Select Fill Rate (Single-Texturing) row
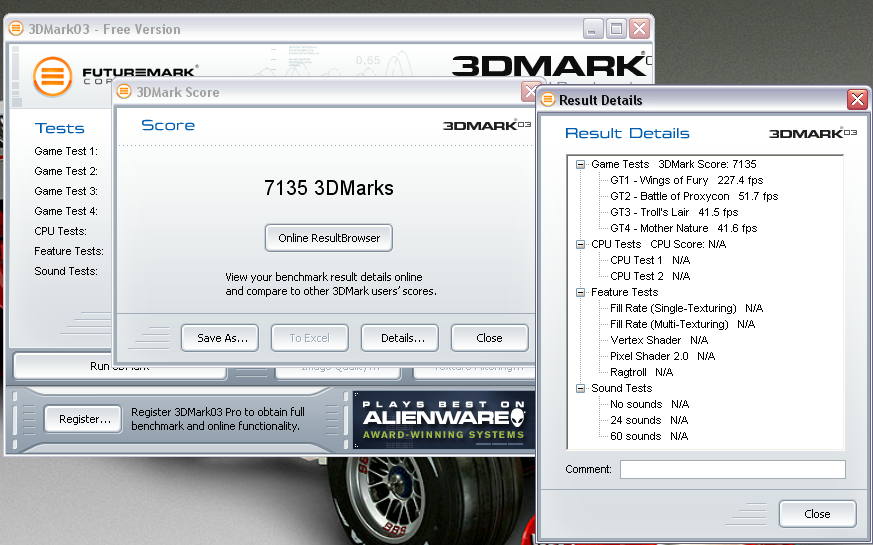873x545 pixels. pos(686,308)
